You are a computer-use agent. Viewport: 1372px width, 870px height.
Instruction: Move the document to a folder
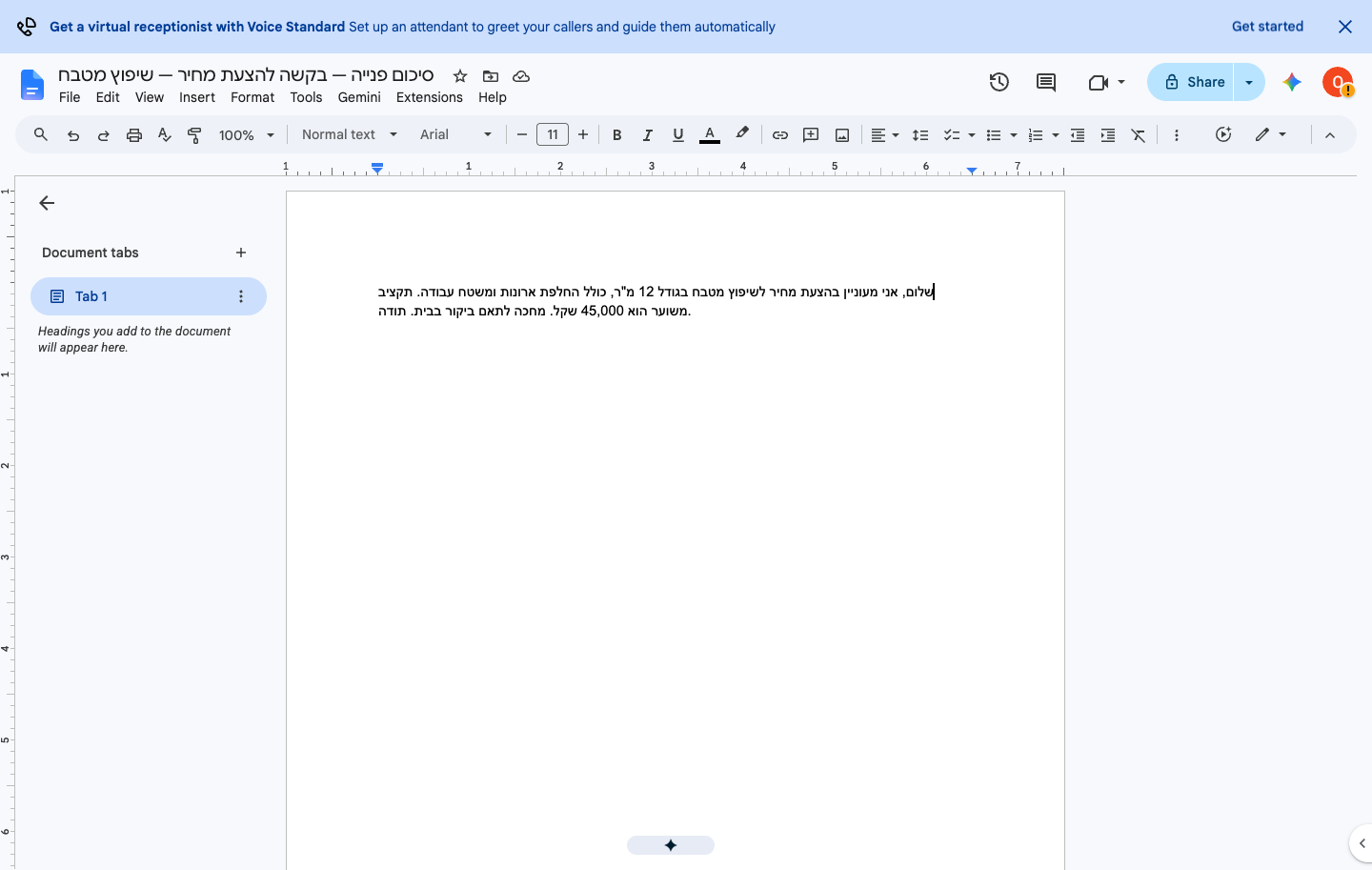coord(491,76)
